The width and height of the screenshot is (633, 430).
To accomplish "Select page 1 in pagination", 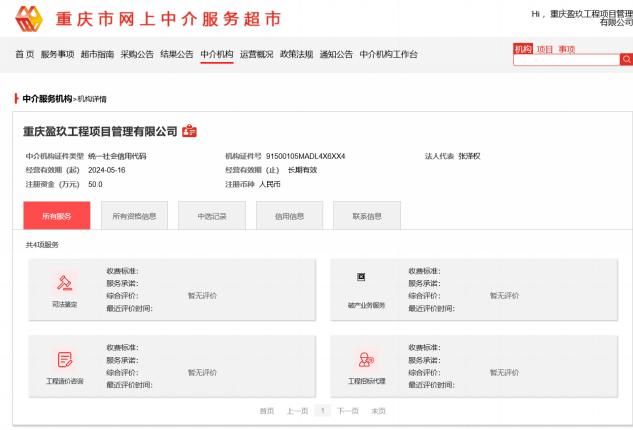I will (x=323, y=411).
